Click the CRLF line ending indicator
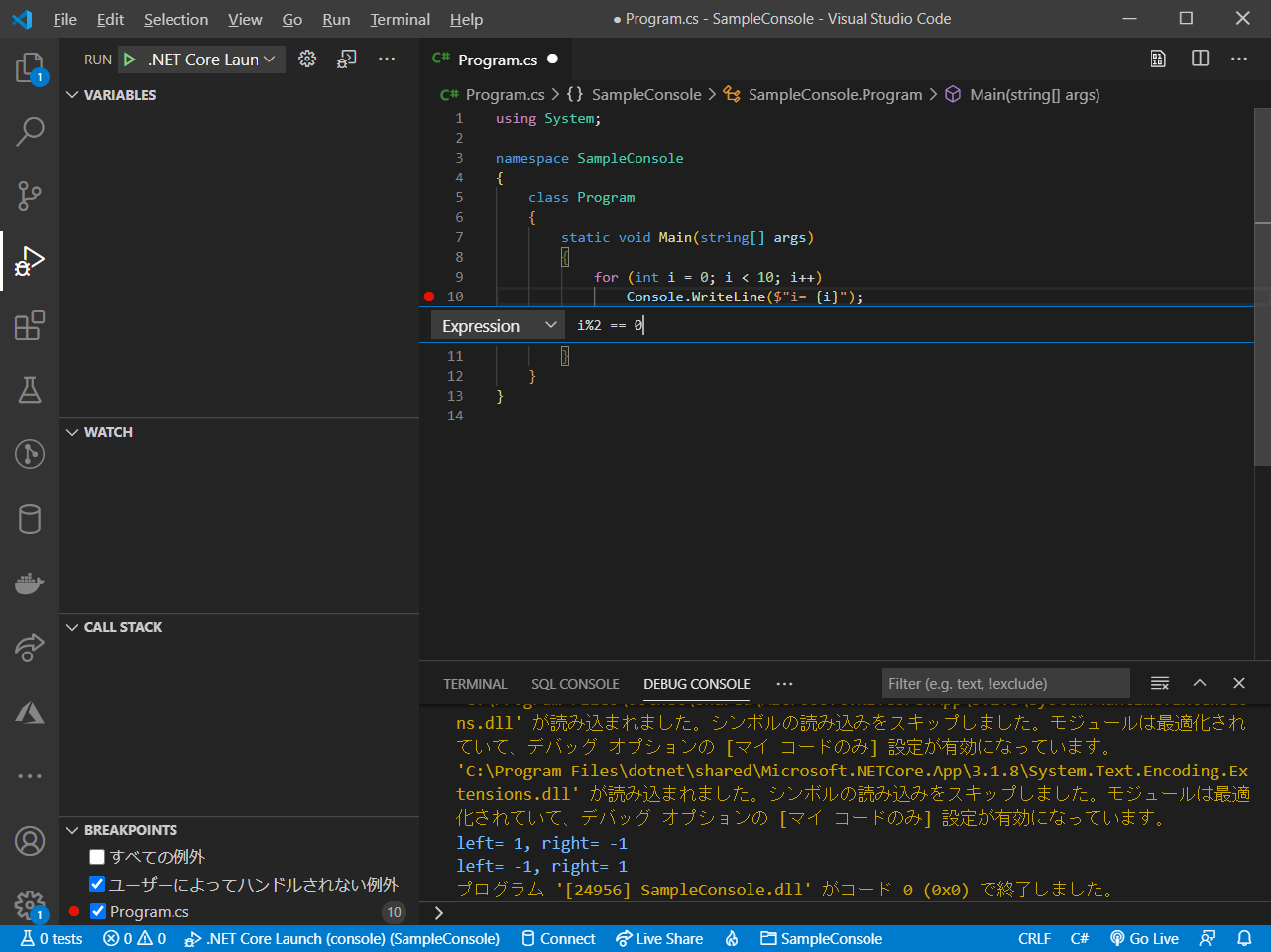The width and height of the screenshot is (1271, 952). coord(1034,938)
